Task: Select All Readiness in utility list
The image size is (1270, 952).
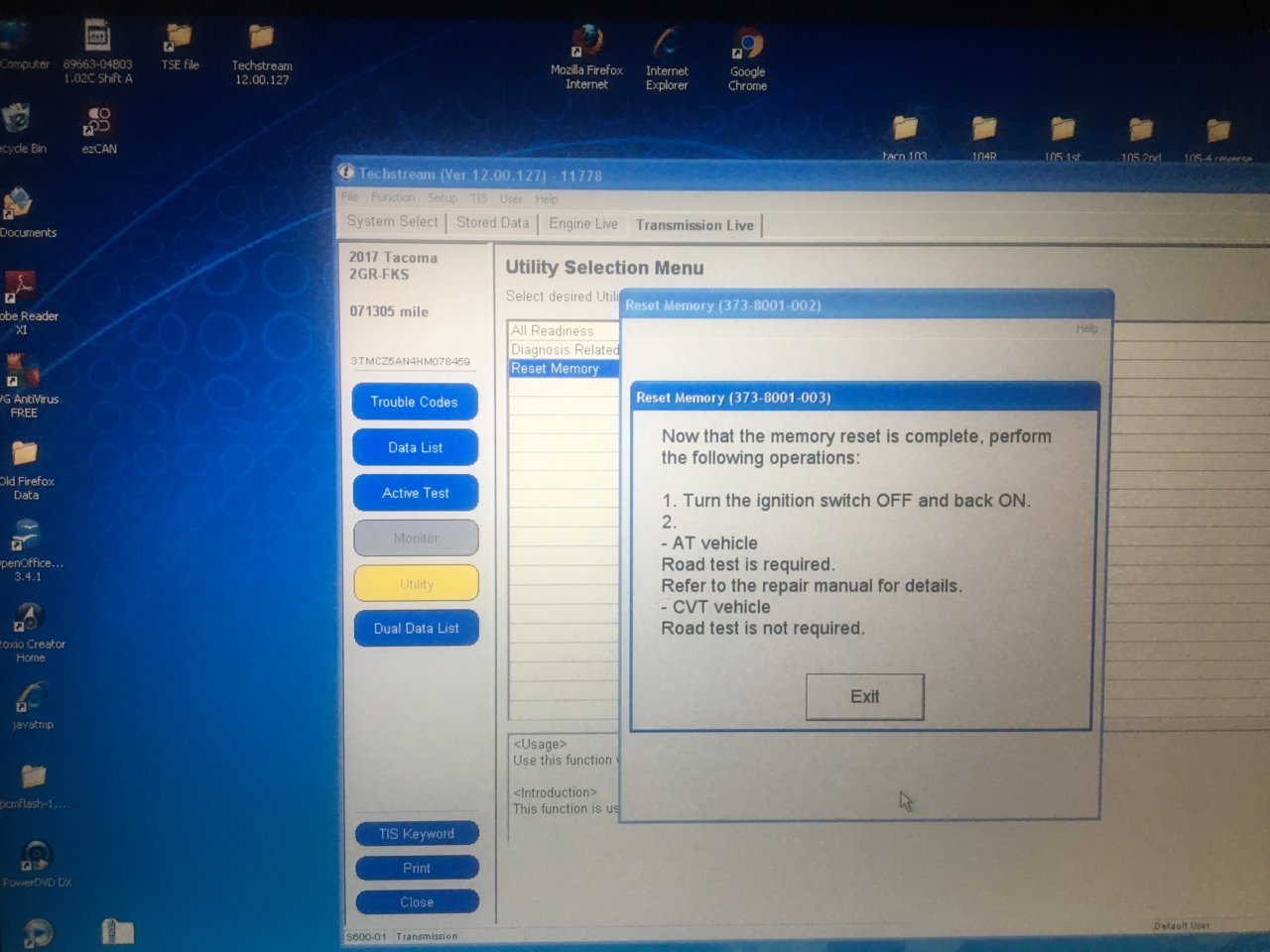Action: point(564,330)
